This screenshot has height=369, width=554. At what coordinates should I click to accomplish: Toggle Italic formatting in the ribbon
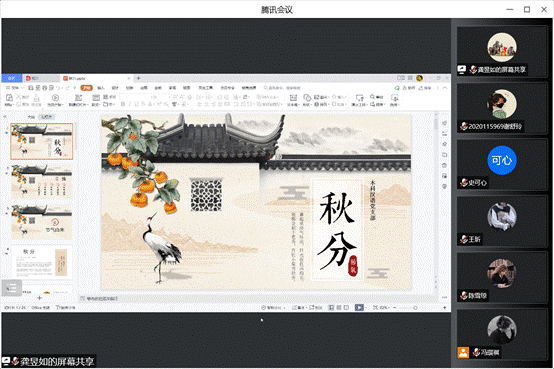(x=130, y=104)
